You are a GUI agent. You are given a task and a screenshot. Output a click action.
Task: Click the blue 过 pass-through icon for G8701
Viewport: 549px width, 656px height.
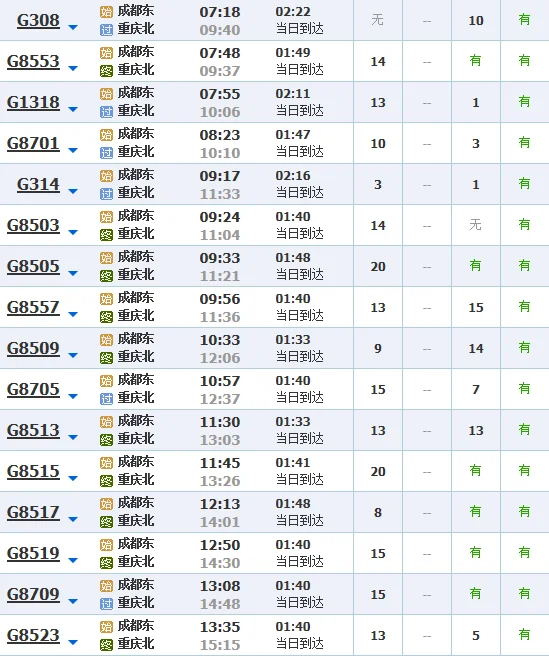tap(106, 153)
